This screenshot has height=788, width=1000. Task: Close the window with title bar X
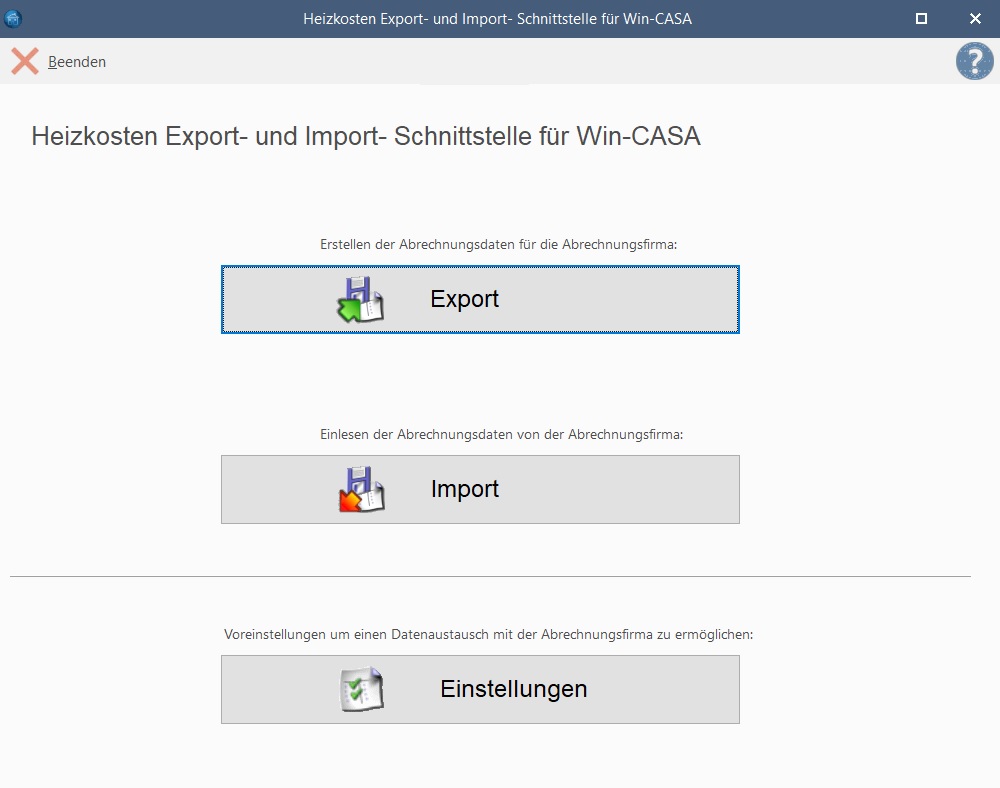click(975, 18)
